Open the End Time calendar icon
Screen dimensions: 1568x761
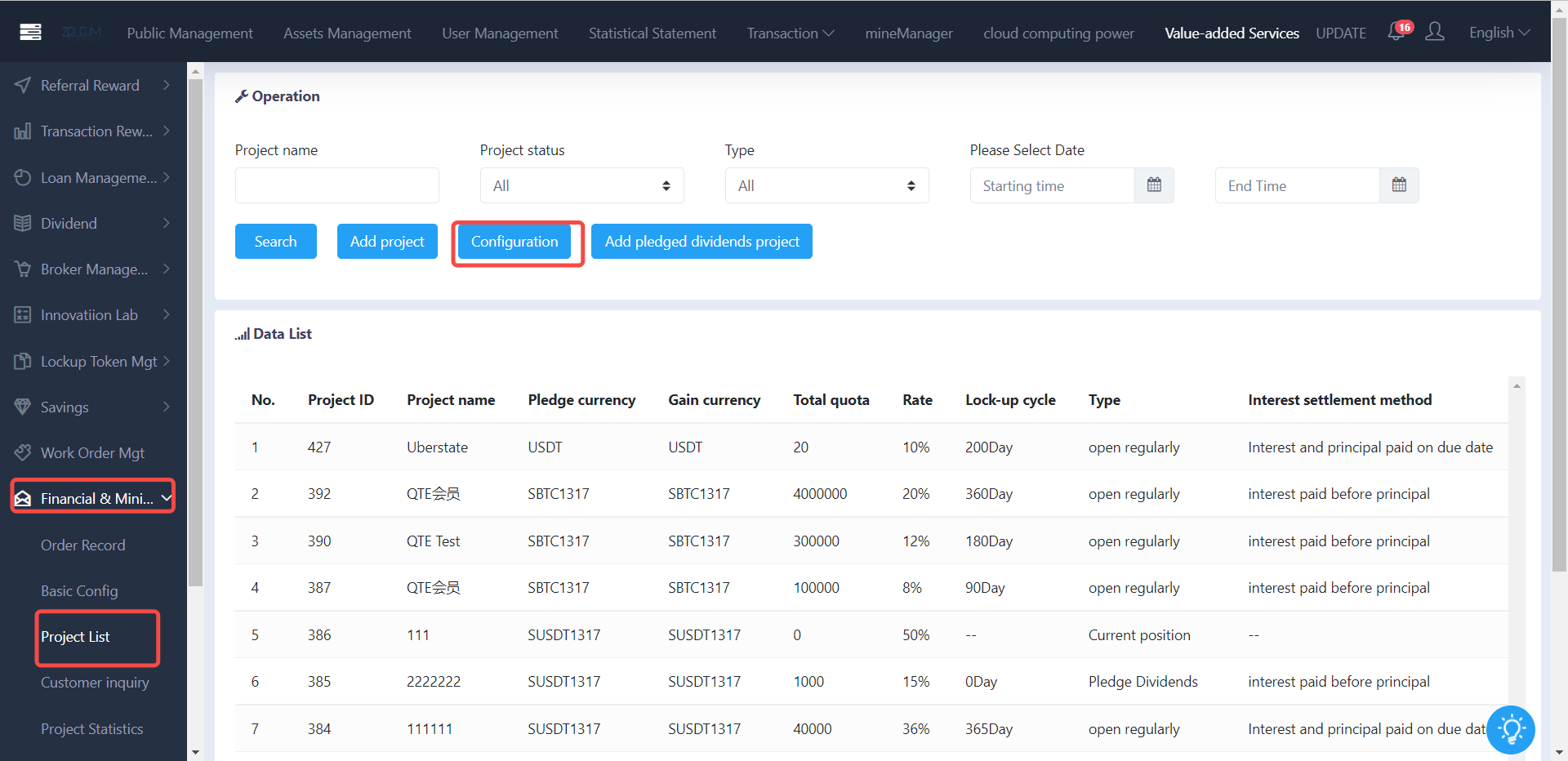point(1399,185)
